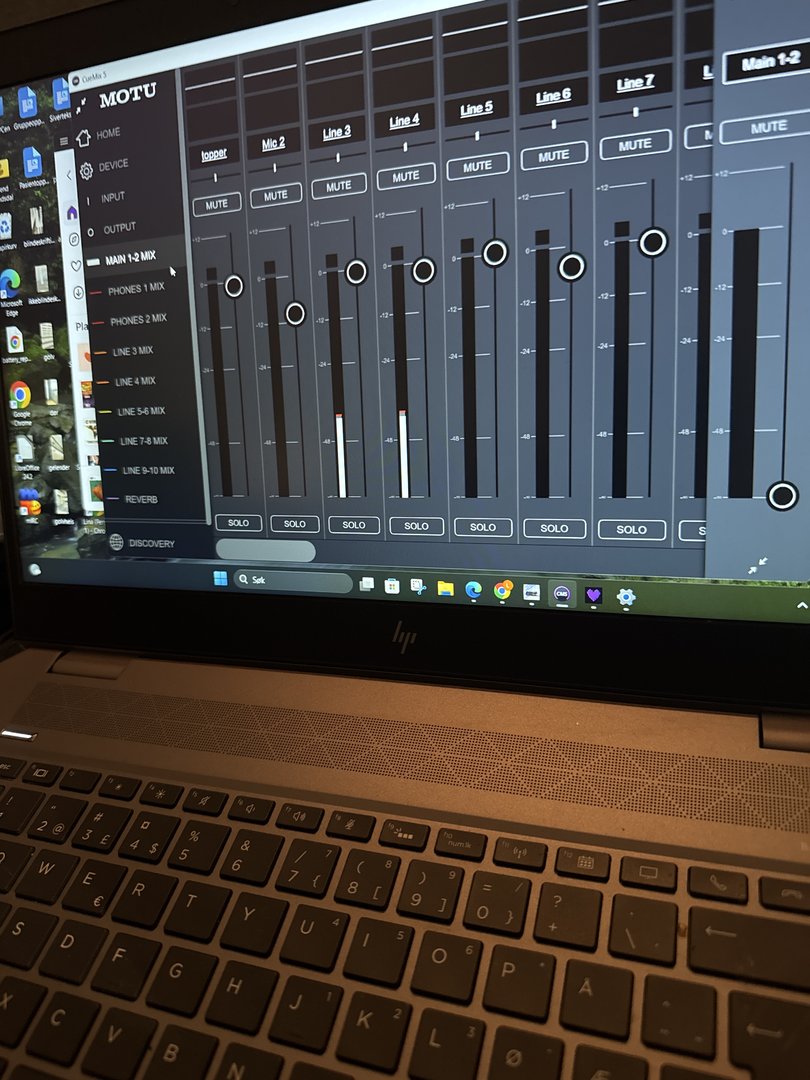Image resolution: width=810 pixels, height=1080 pixels.
Task: Mute the Line 5 channel
Action: 478,167
